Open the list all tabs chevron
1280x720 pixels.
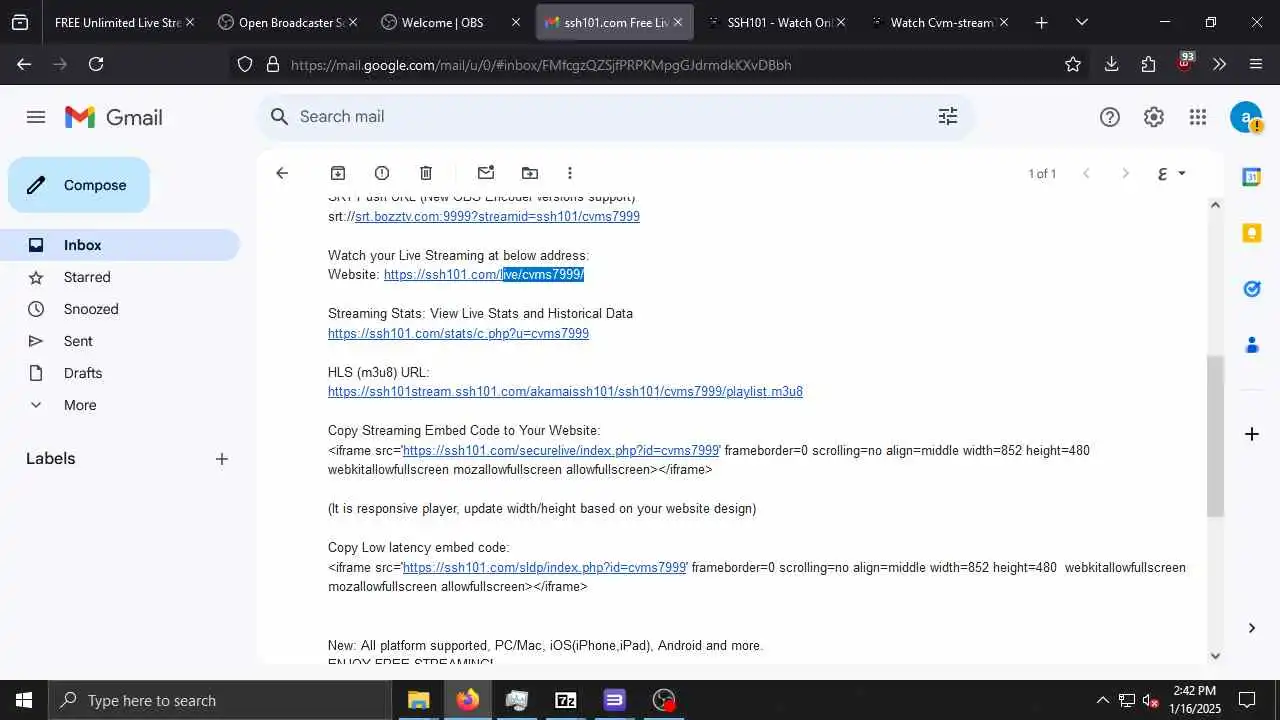(x=1082, y=22)
